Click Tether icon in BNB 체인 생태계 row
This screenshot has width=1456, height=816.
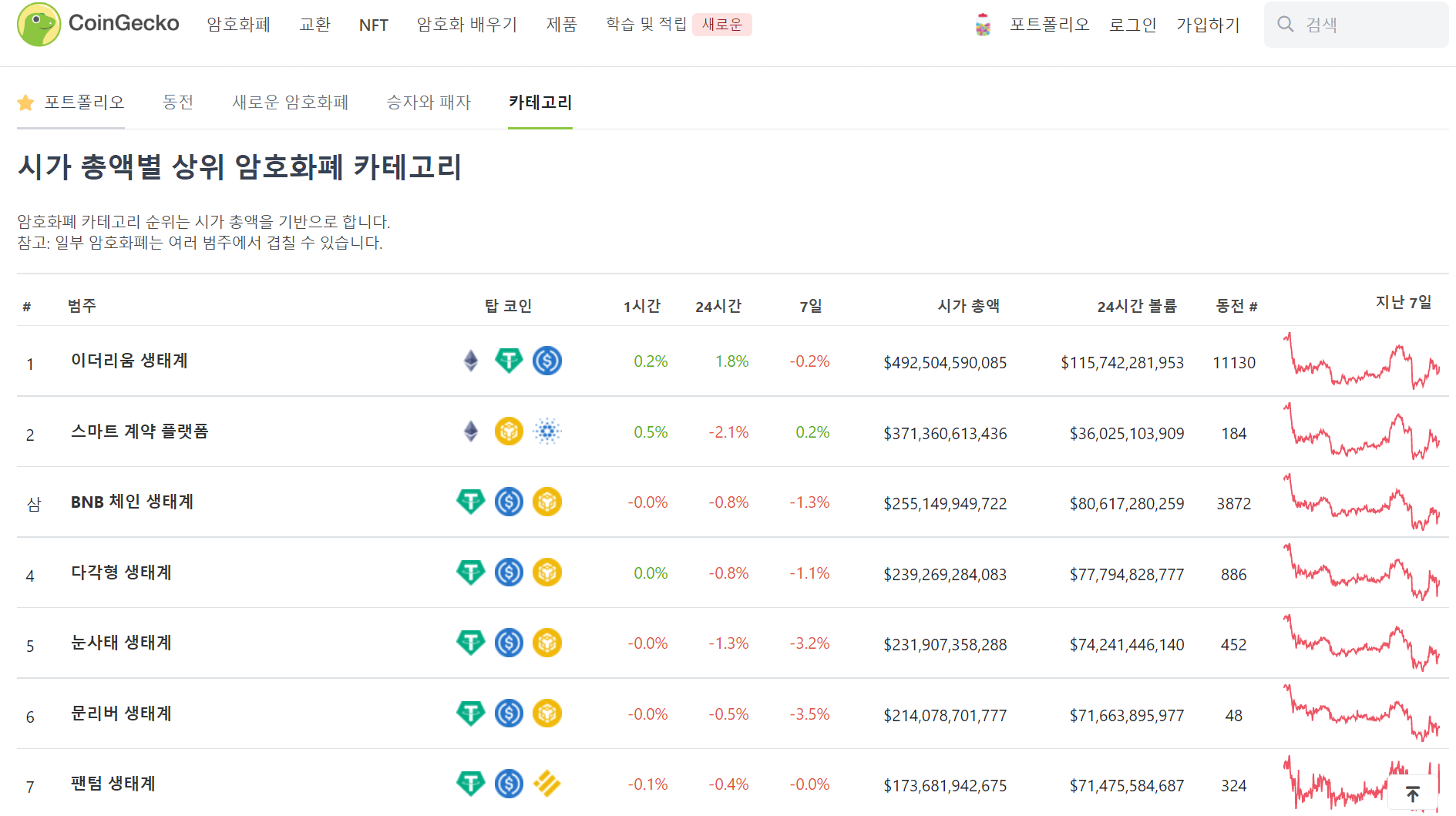click(x=470, y=502)
